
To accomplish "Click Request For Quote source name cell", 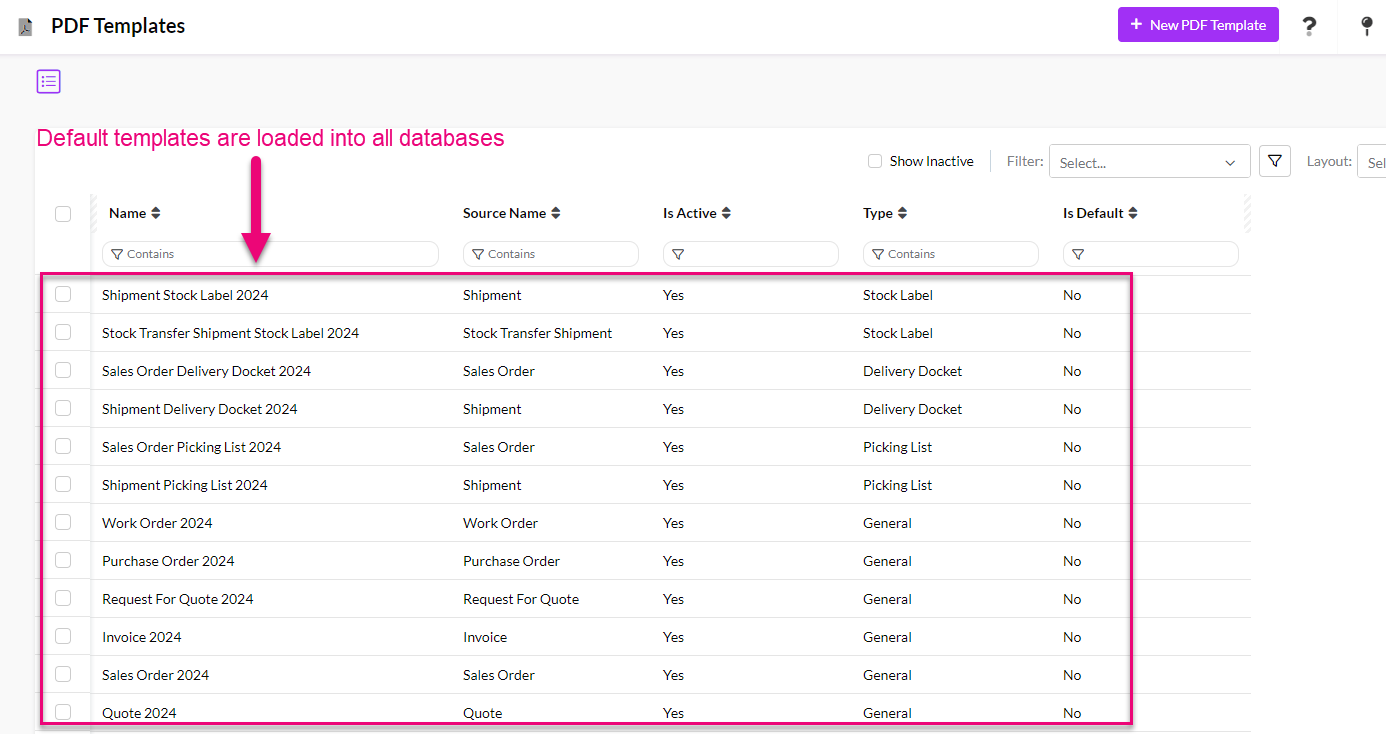I will (521, 599).
